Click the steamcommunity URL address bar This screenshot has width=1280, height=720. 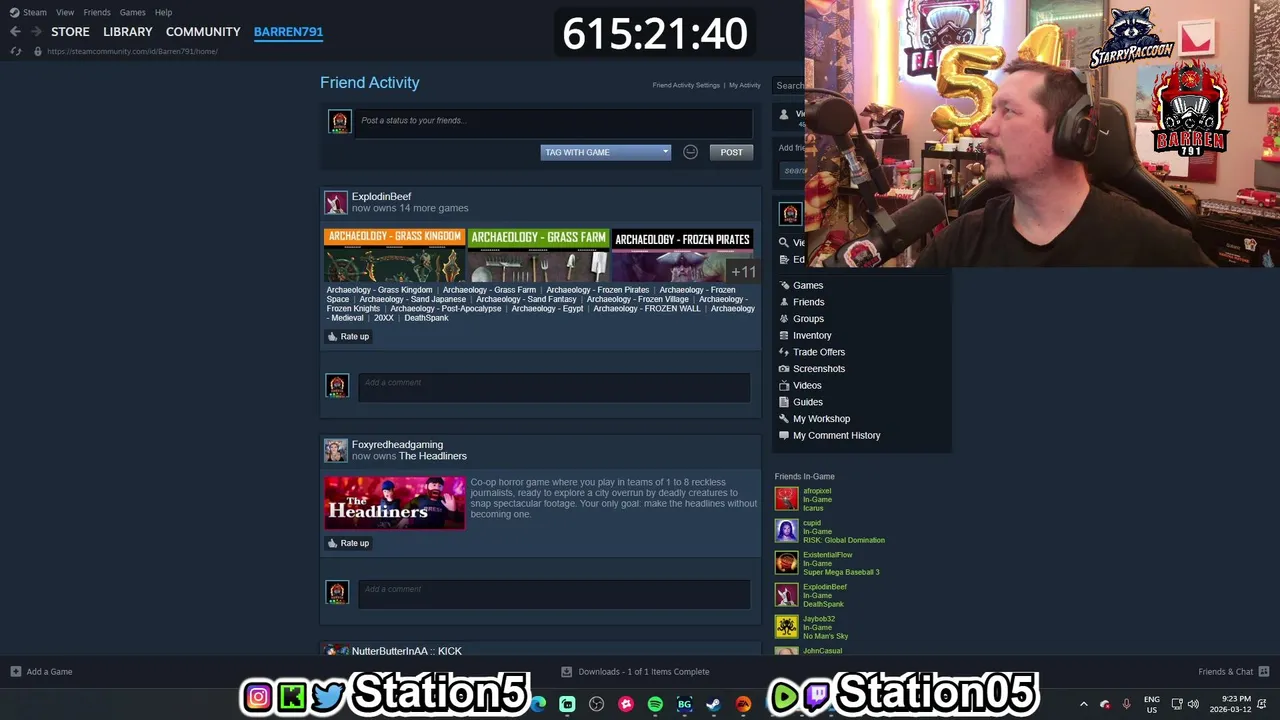(132, 51)
